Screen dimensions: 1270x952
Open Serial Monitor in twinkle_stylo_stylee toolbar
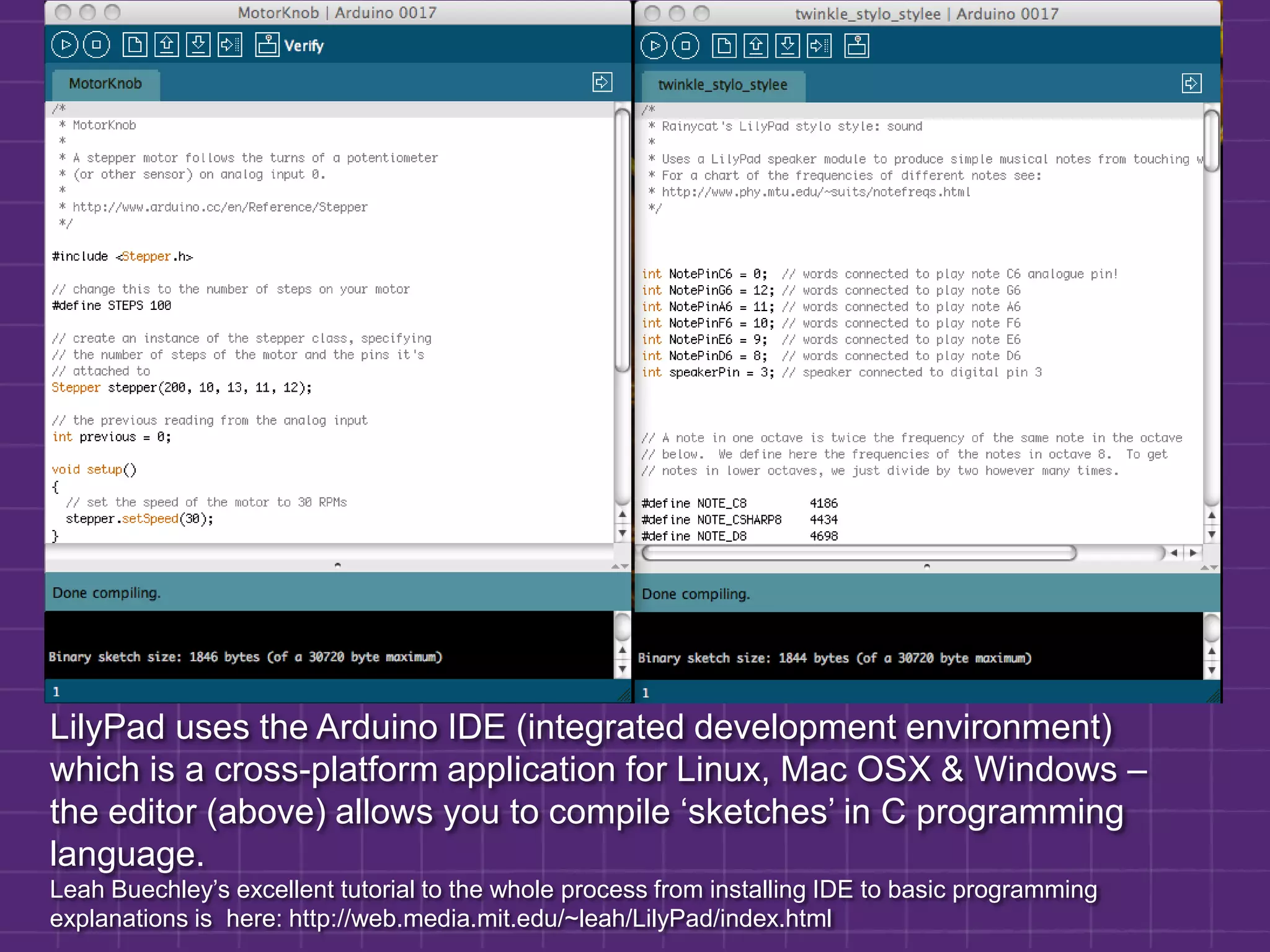click(856, 46)
